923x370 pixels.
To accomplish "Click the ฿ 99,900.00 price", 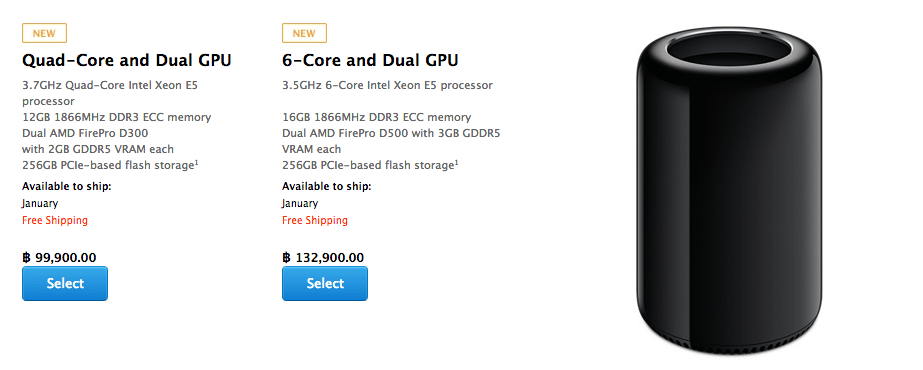I will 59,257.
